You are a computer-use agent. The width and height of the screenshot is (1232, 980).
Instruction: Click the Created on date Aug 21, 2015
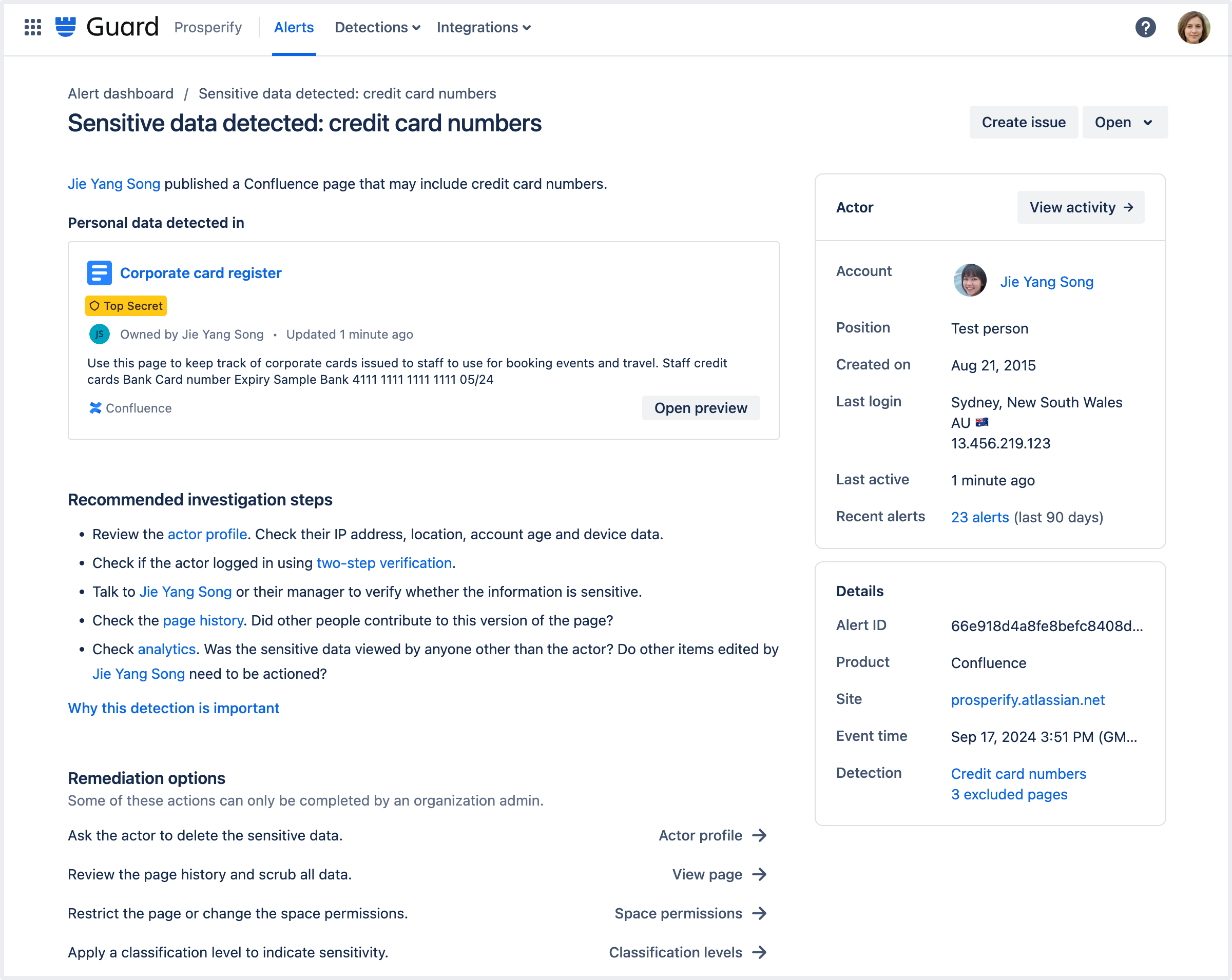pyautogui.click(x=993, y=365)
